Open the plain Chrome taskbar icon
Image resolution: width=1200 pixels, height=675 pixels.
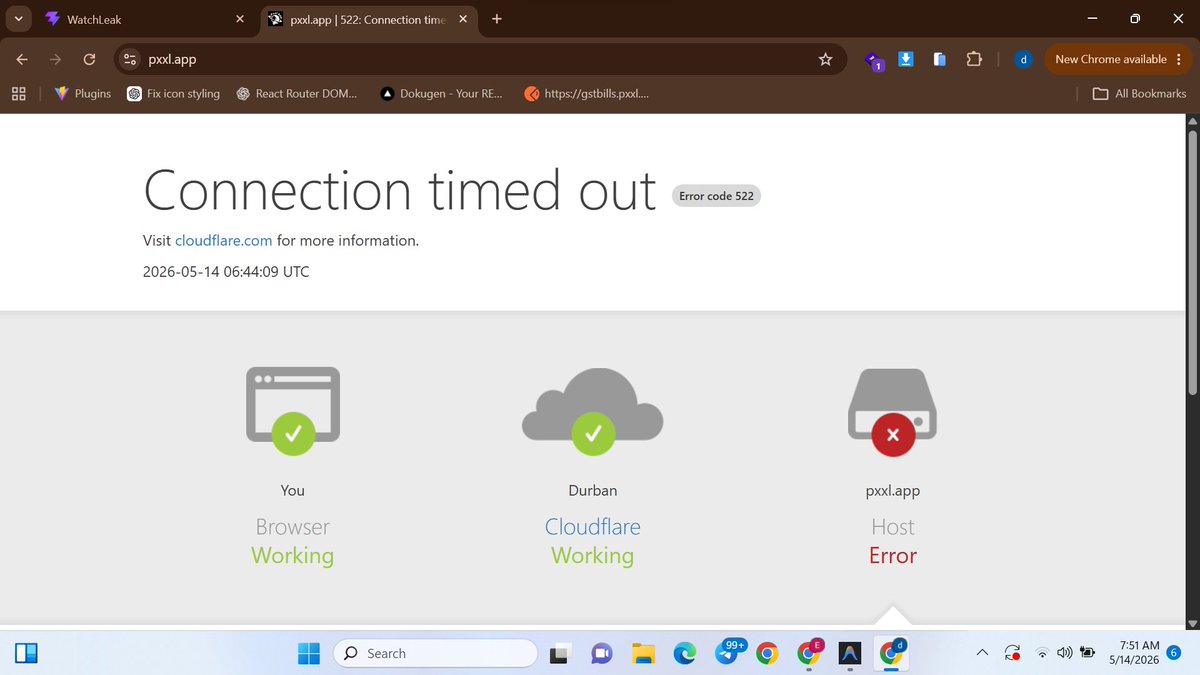(767, 653)
